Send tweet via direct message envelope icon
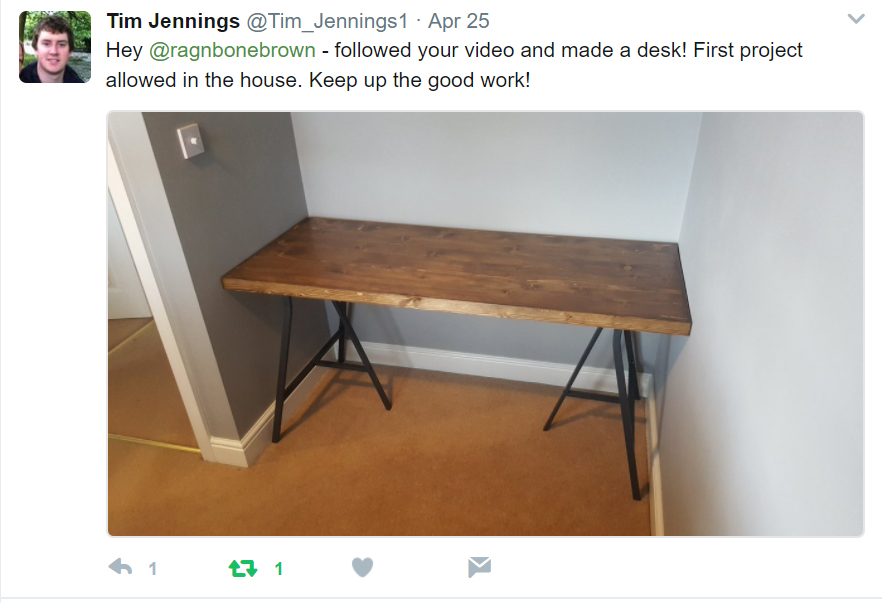 (479, 567)
